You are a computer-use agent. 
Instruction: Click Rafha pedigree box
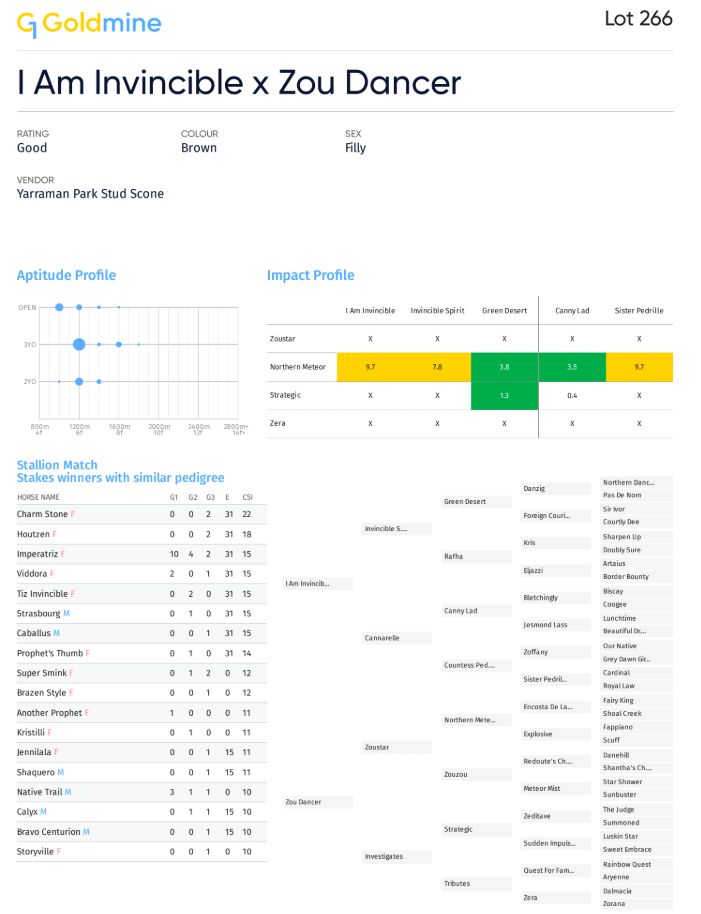click(477, 557)
